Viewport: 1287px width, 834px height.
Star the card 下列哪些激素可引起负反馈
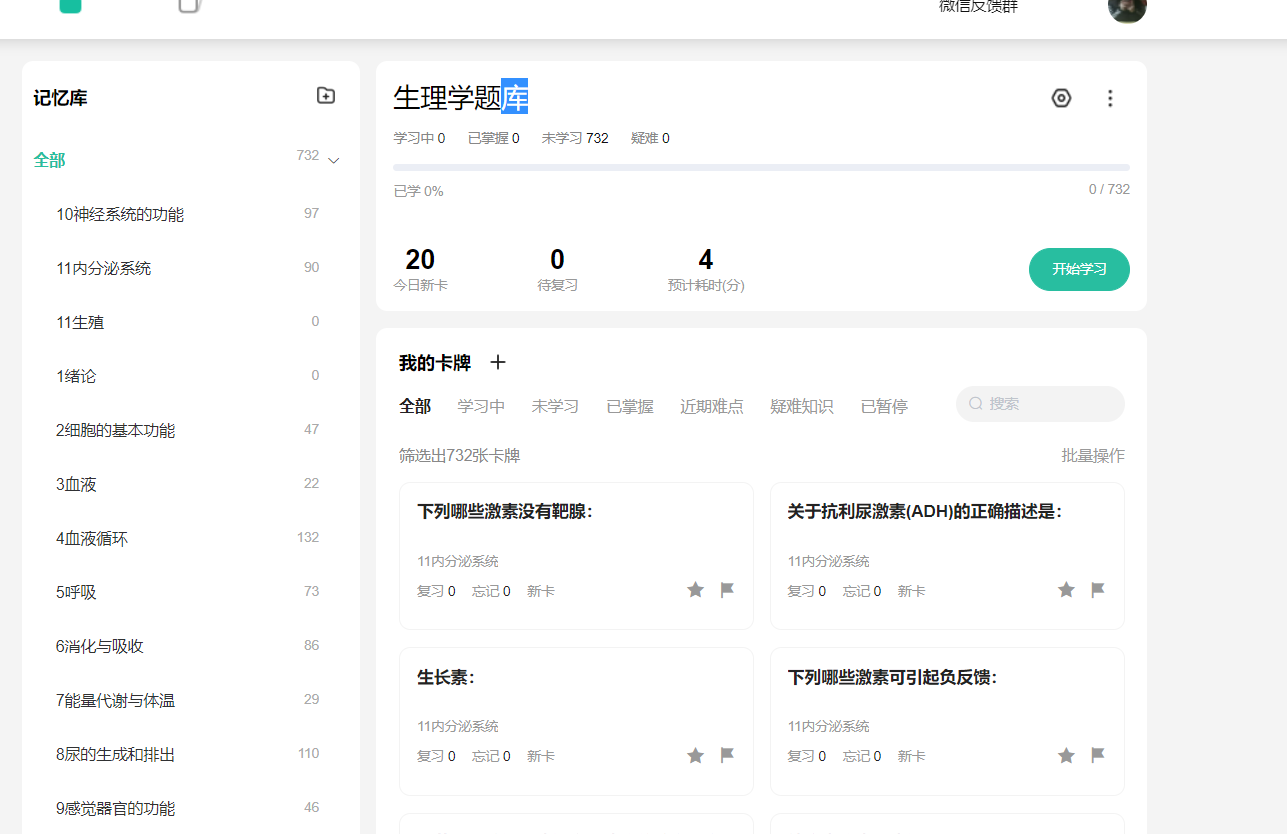click(1066, 755)
